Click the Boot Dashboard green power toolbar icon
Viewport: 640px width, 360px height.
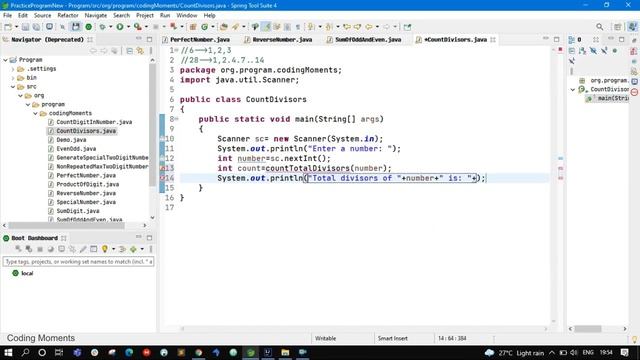coord(89,27)
